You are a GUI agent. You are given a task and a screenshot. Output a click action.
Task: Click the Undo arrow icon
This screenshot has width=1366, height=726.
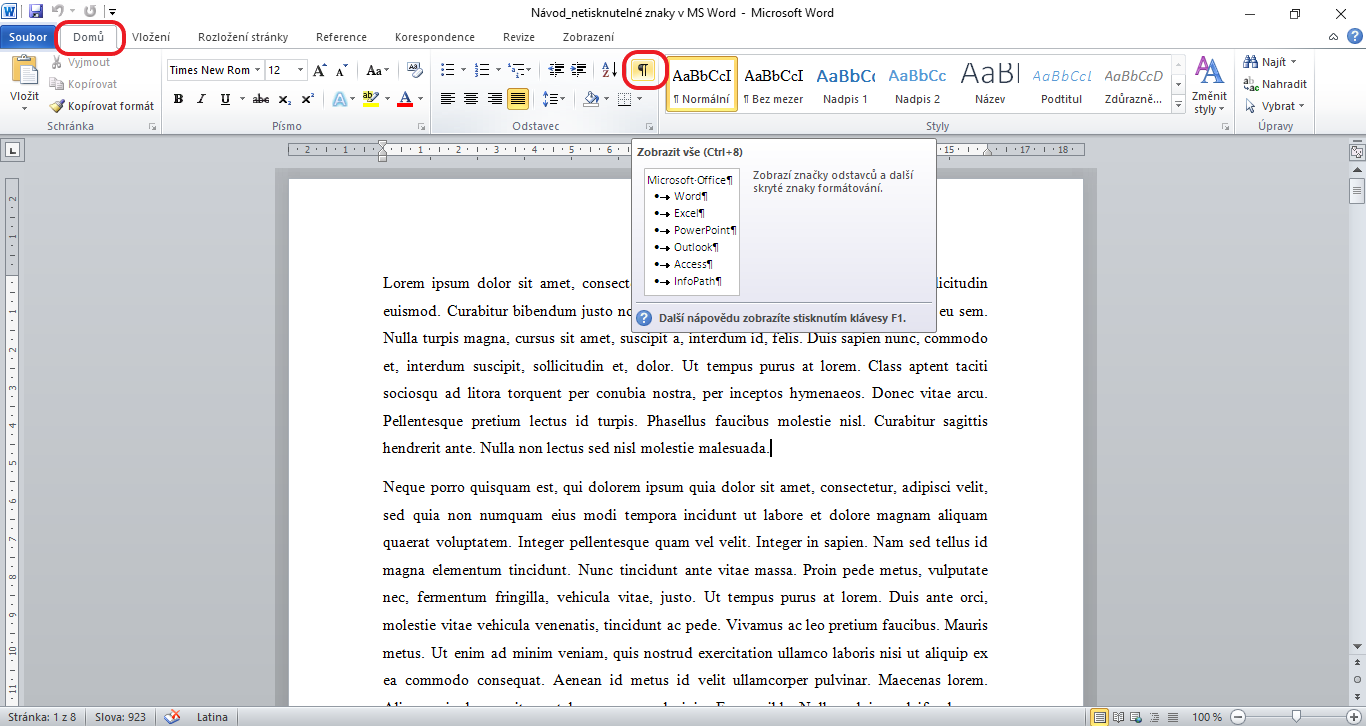pyautogui.click(x=57, y=13)
